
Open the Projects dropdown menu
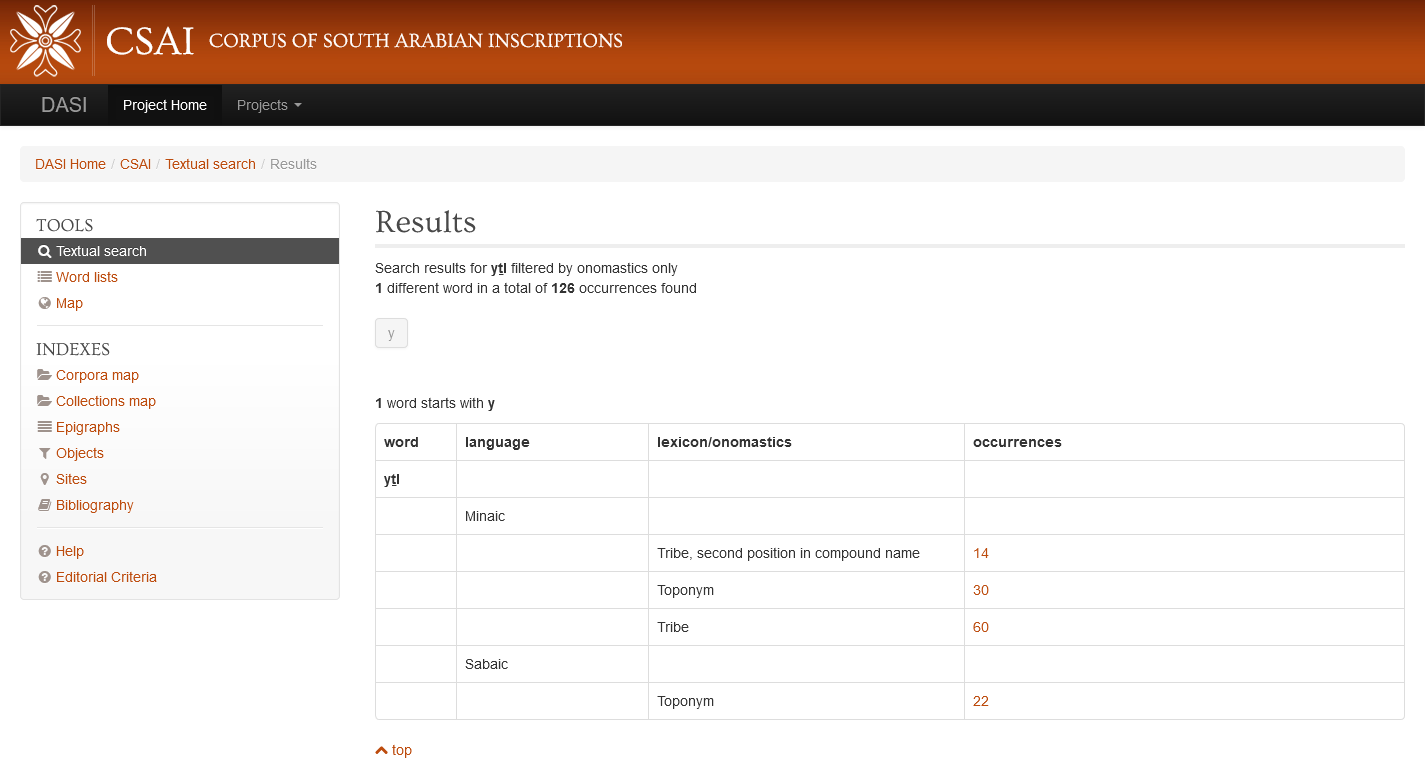point(267,105)
